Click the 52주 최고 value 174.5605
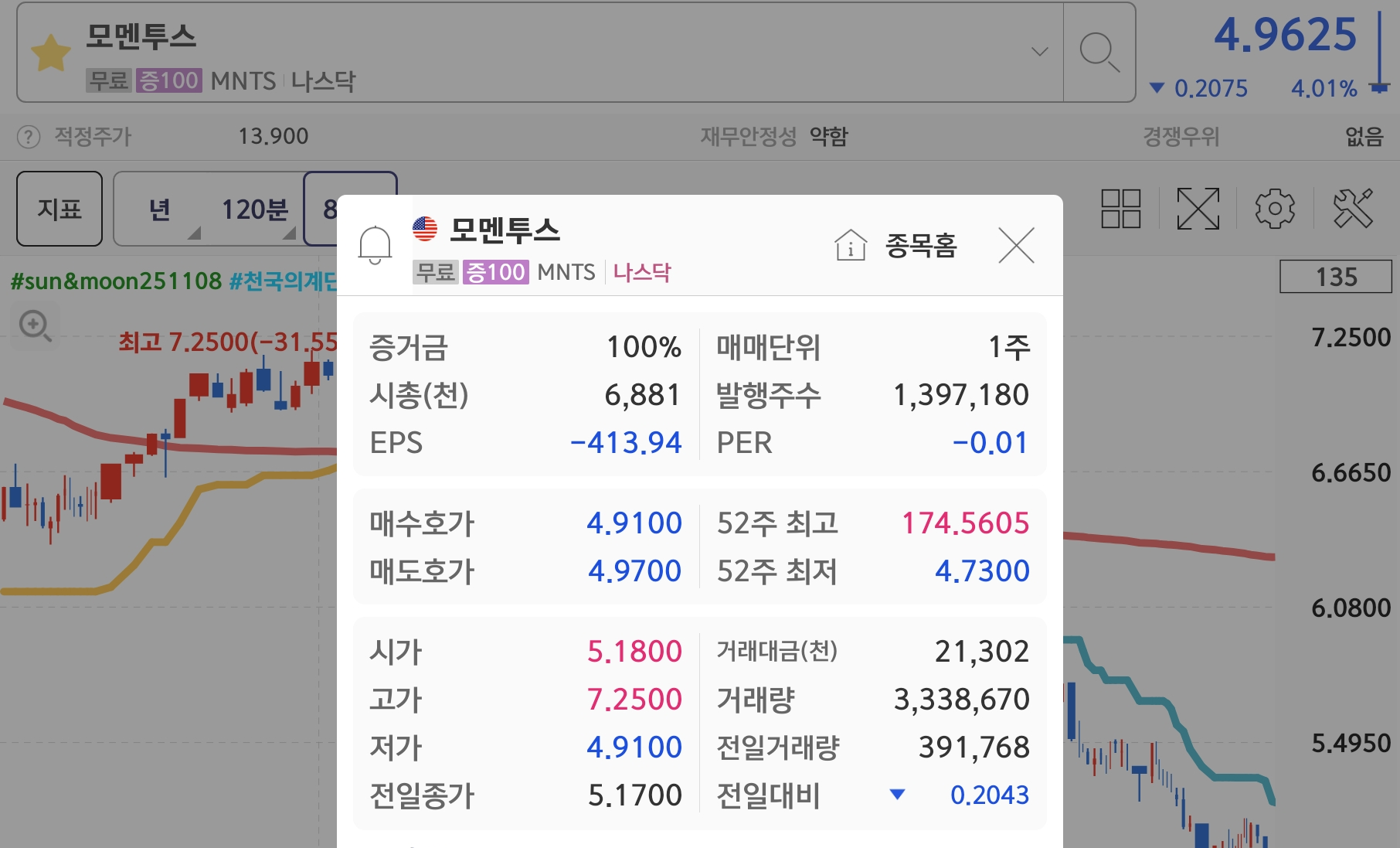Image resolution: width=1400 pixels, height=848 pixels. coord(966,523)
